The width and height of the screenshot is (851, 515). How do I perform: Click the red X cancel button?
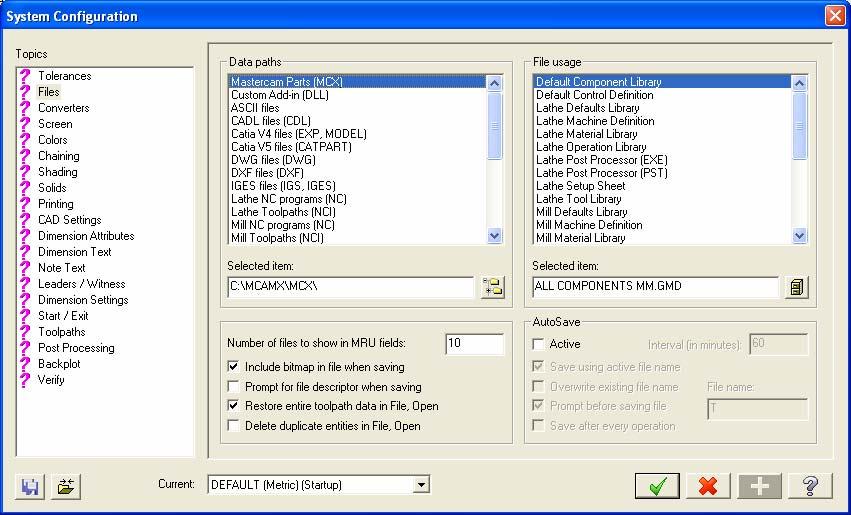(x=708, y=486)
